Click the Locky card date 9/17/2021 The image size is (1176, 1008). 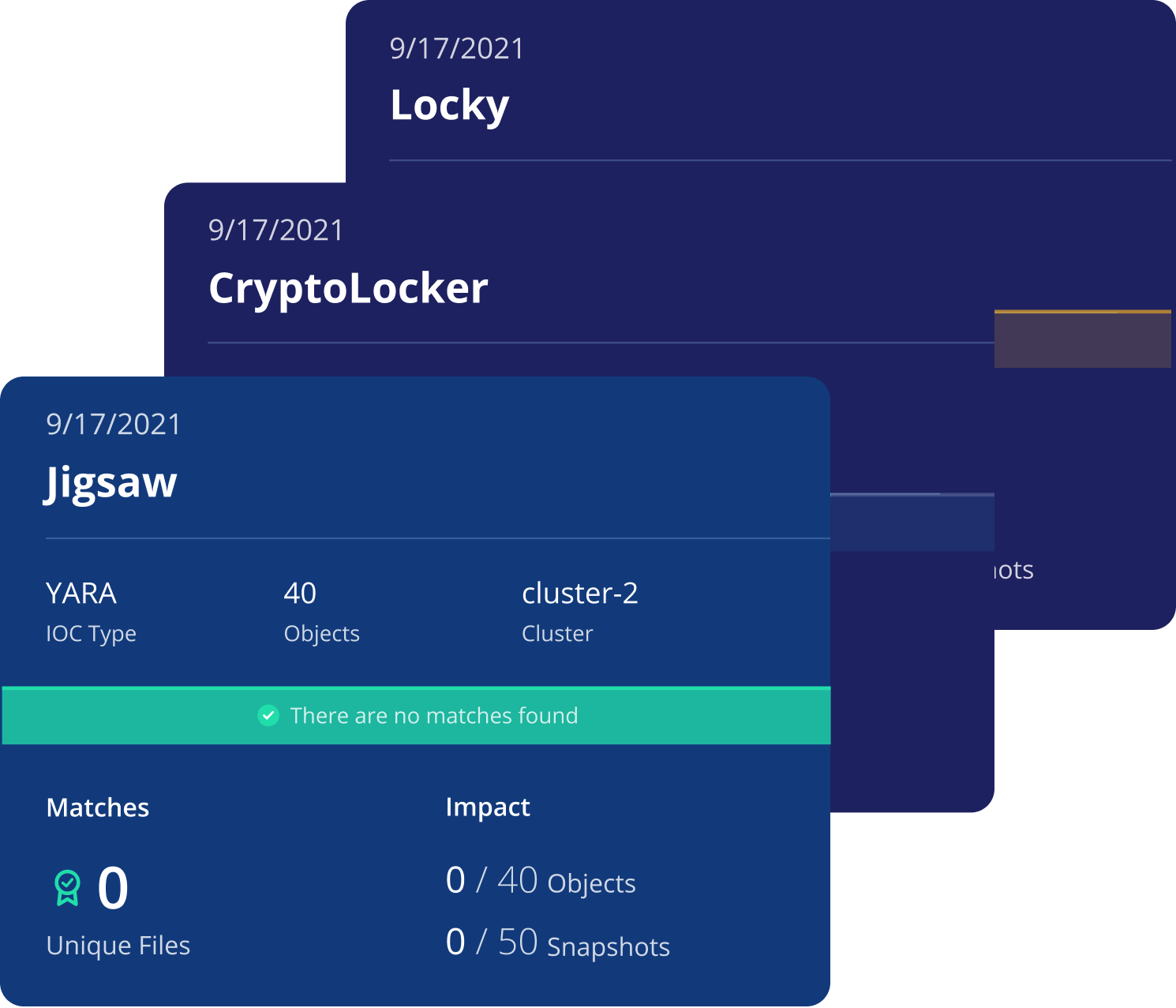[x=457, y=49]
